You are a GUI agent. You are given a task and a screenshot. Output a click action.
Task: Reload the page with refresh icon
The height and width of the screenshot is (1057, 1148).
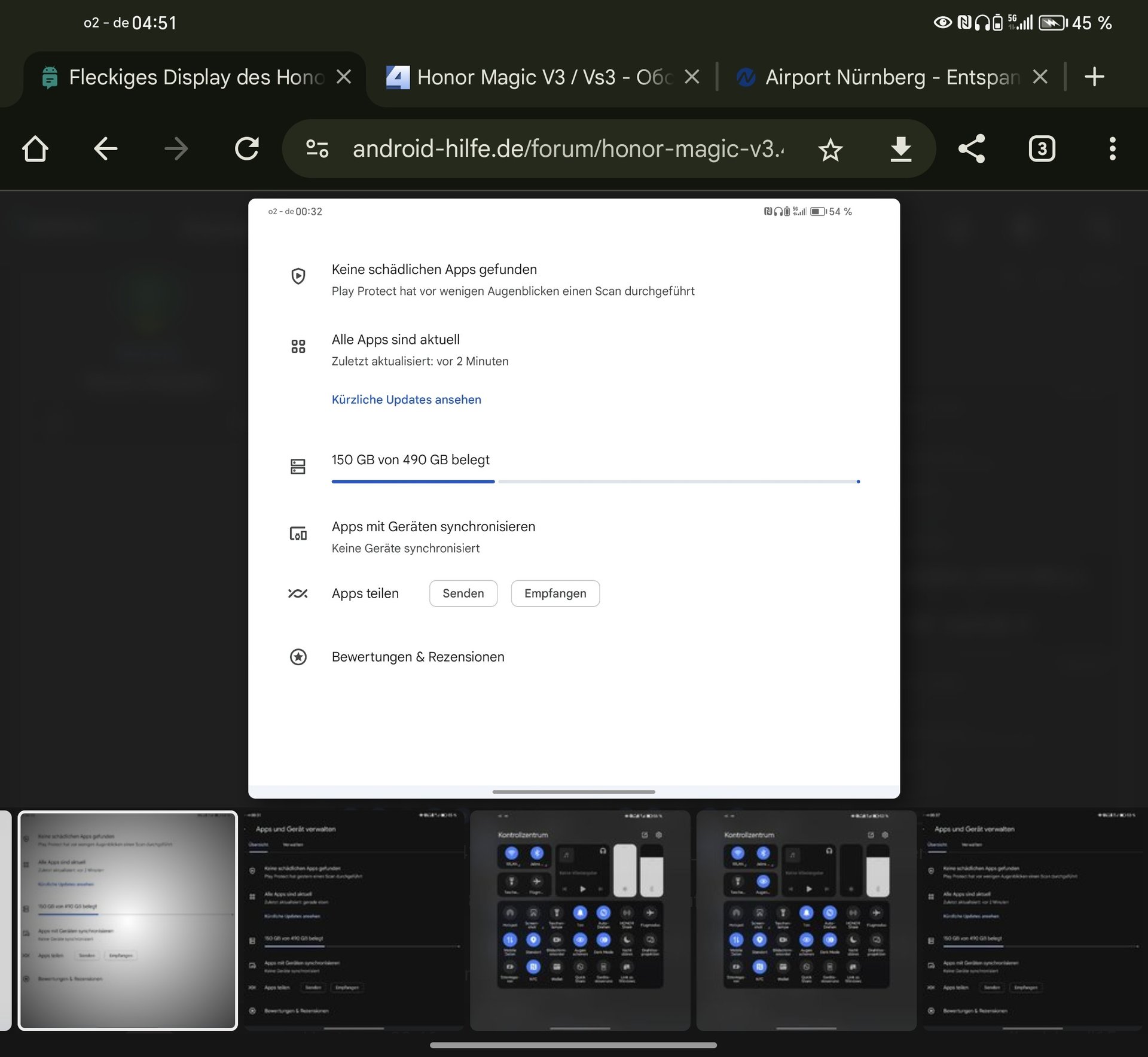click(246, 149)
